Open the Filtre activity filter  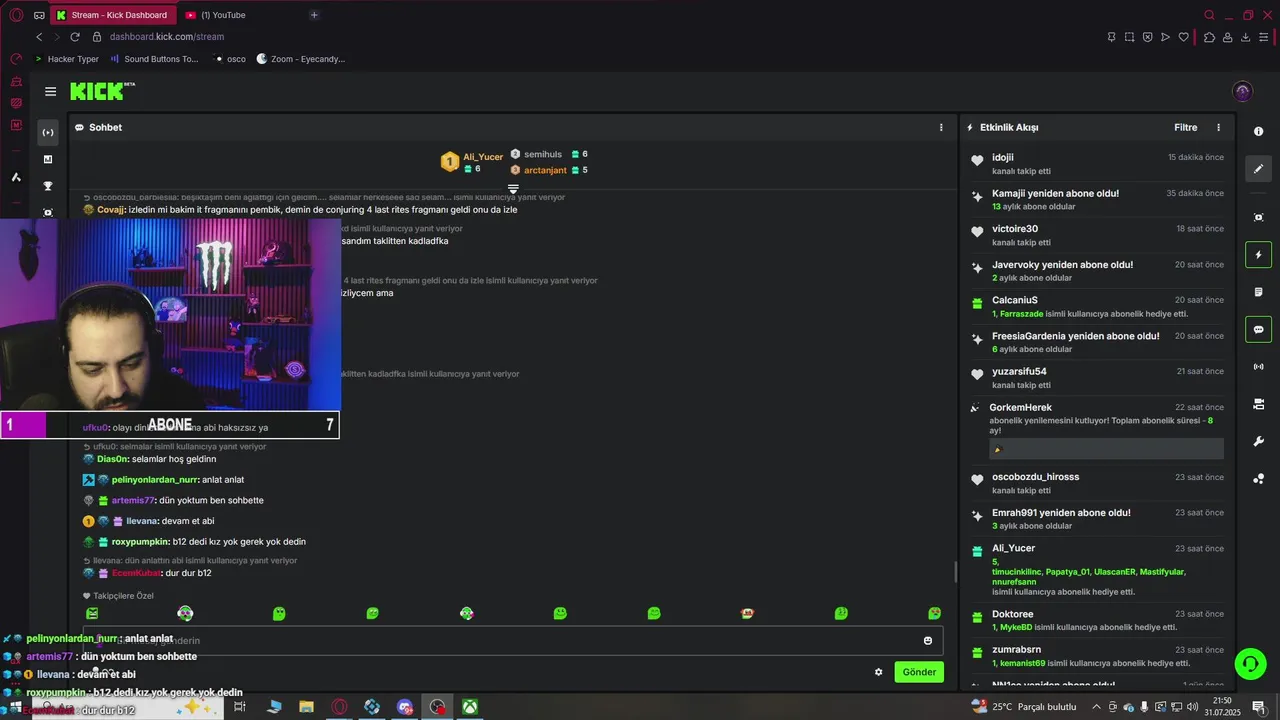(x=1185, y=127)
